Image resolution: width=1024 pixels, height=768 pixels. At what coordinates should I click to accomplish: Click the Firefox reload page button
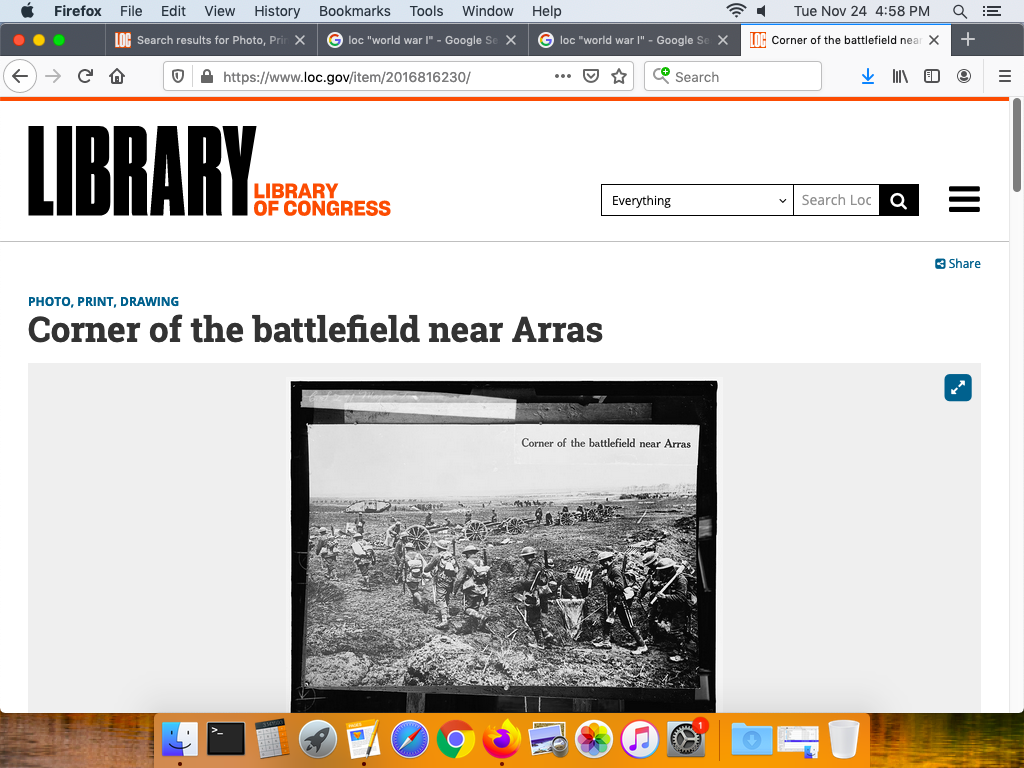[86, 77]
